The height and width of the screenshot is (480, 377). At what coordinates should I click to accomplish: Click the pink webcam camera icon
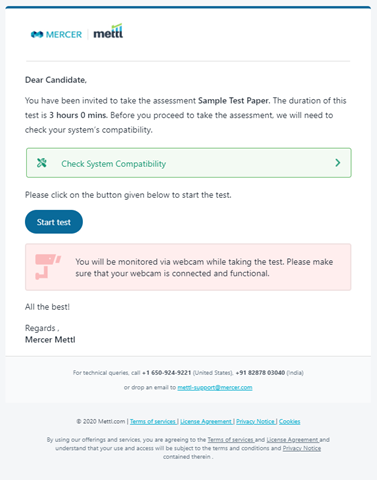pyautogui.click(x=48, y=267)
